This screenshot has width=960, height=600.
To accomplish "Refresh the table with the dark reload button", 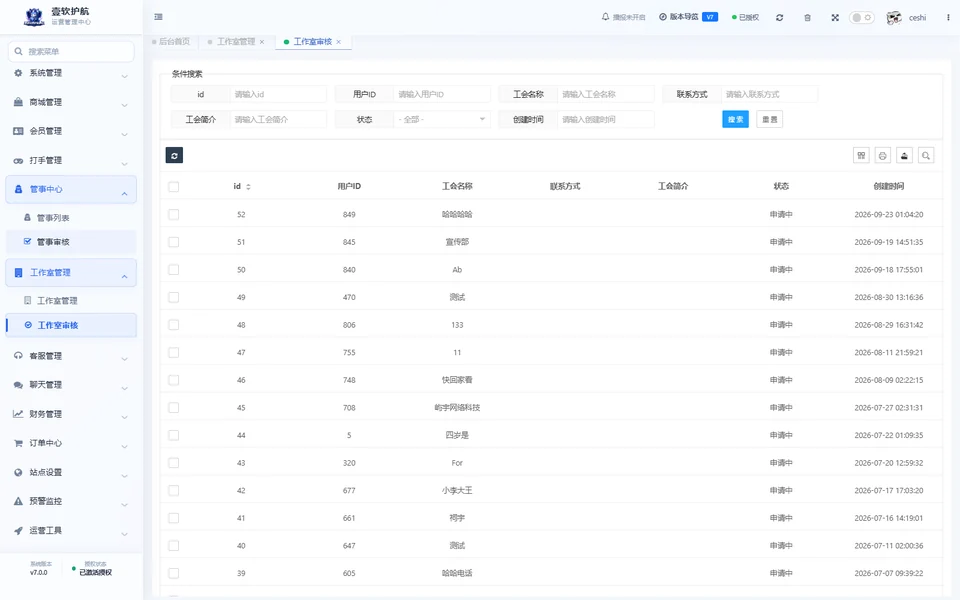I will [174, 156].
